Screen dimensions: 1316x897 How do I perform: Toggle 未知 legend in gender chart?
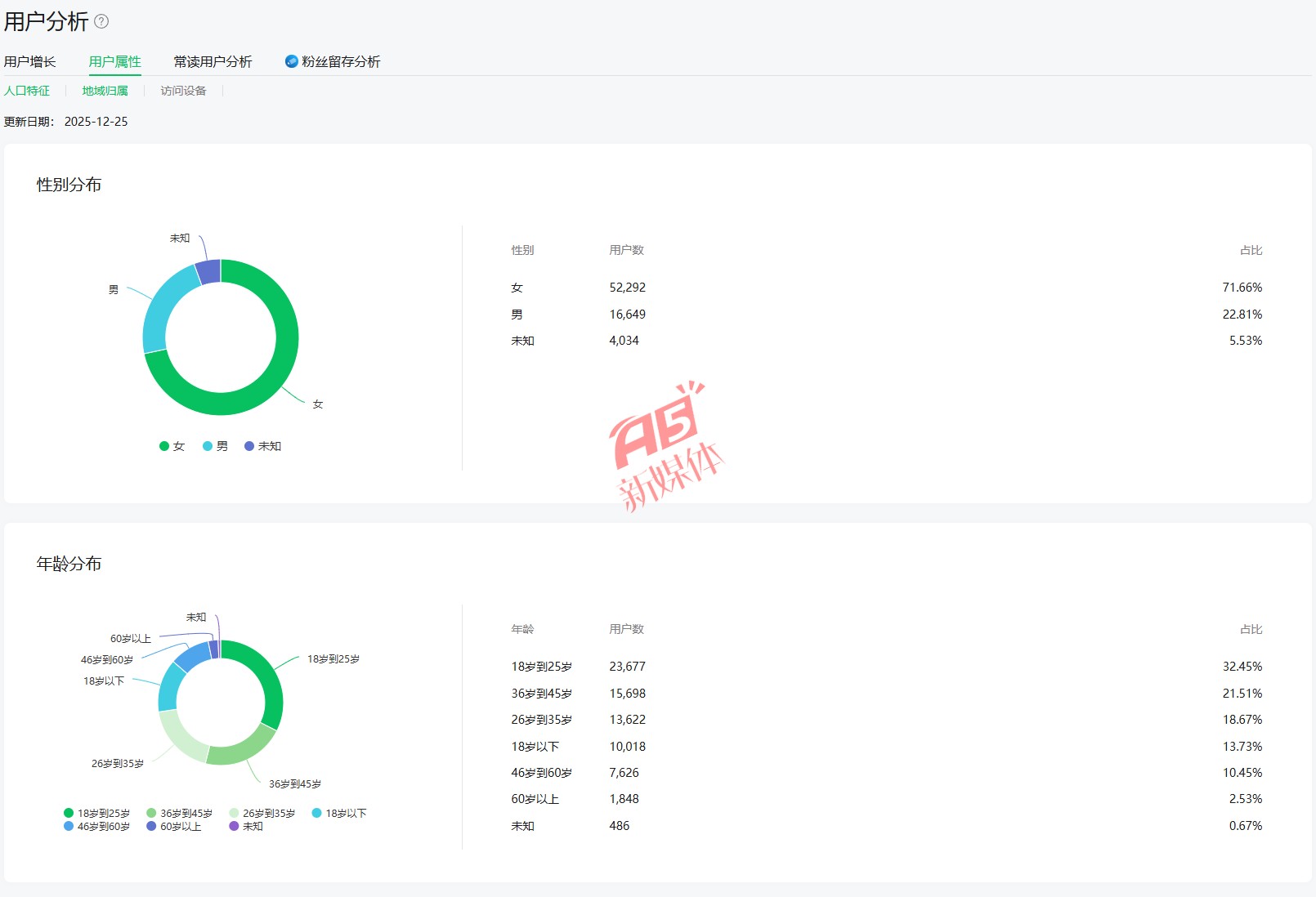(262, 446)
